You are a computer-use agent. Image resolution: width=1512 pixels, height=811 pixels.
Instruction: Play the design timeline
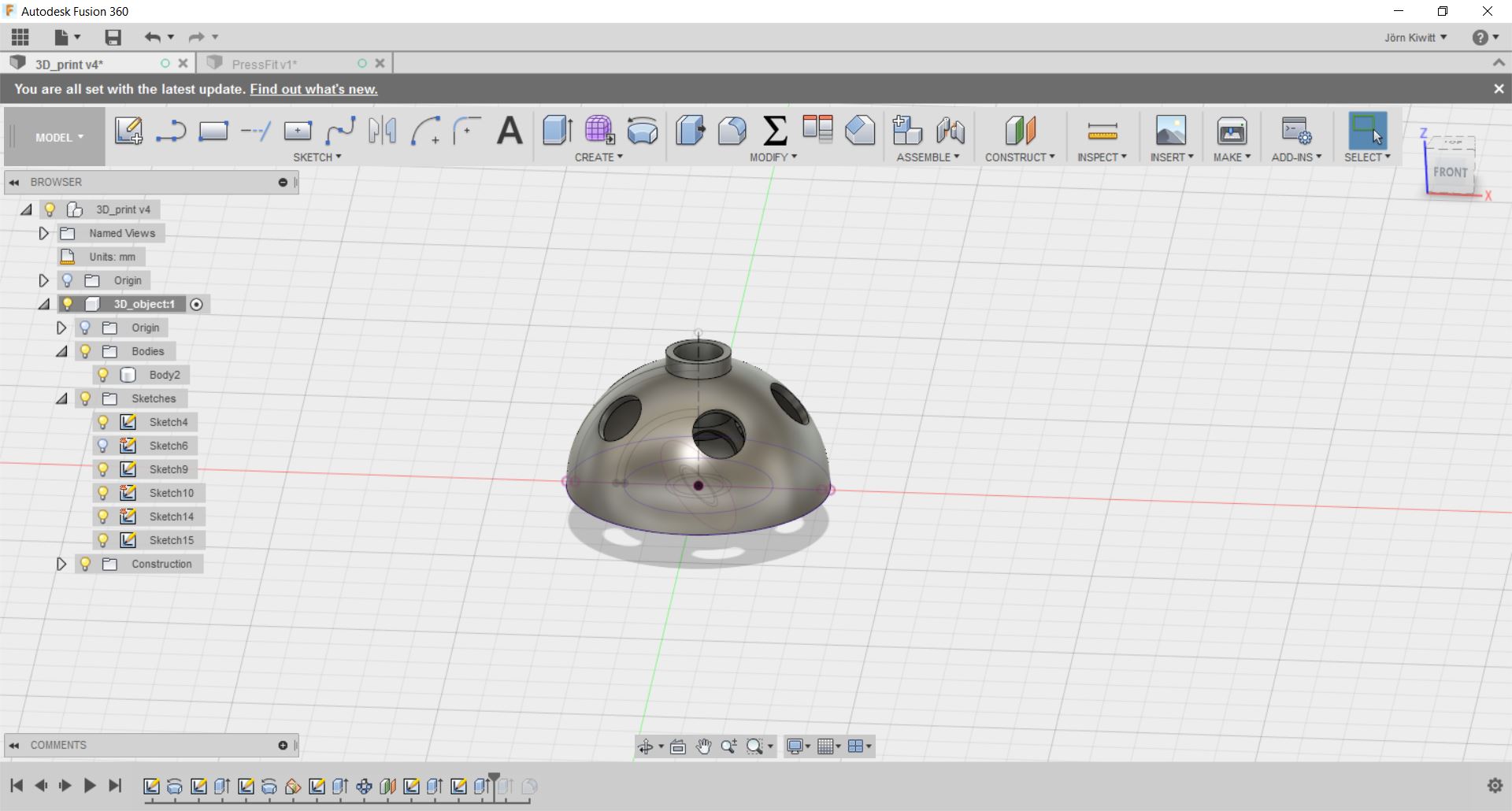coord(90,785)
